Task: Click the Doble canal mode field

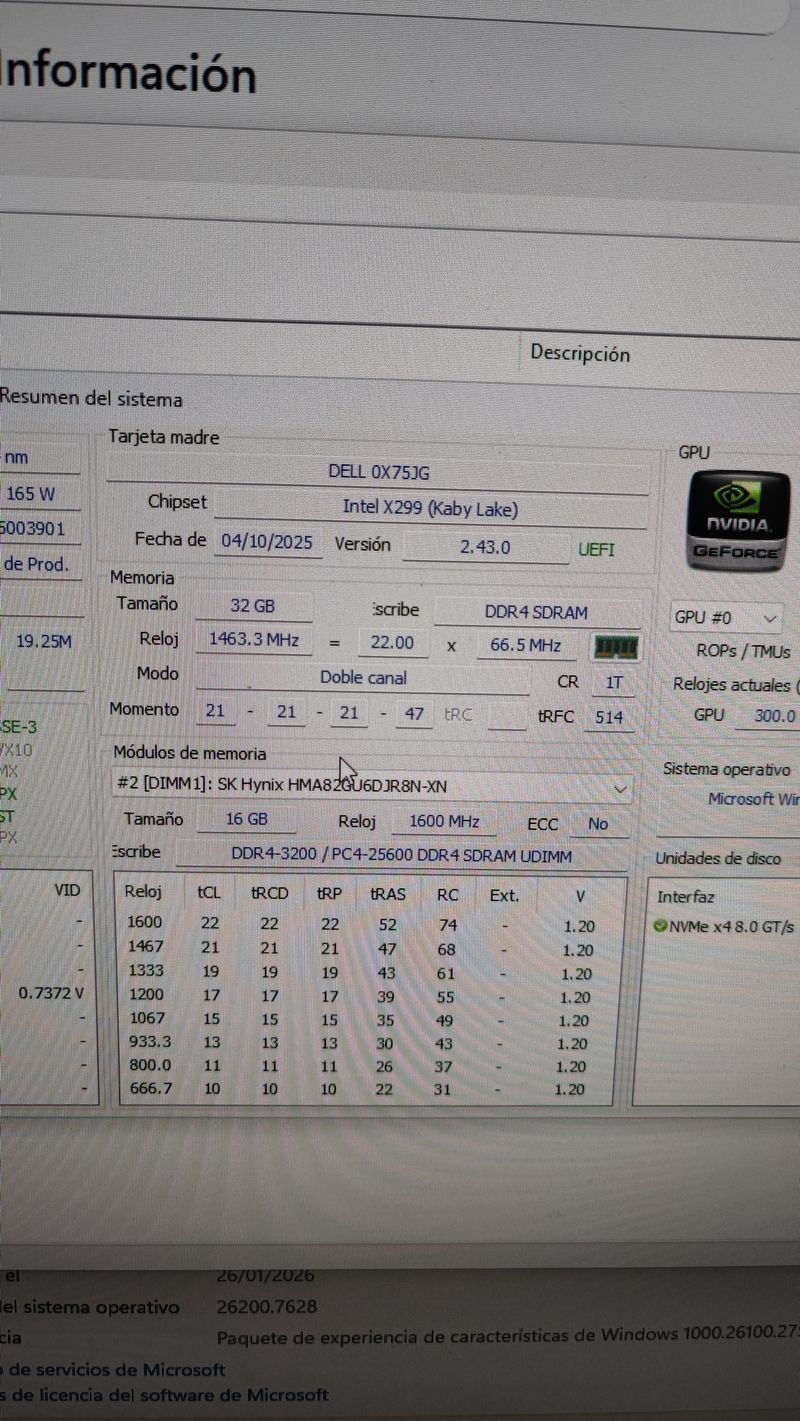Action: coord(363,677)
